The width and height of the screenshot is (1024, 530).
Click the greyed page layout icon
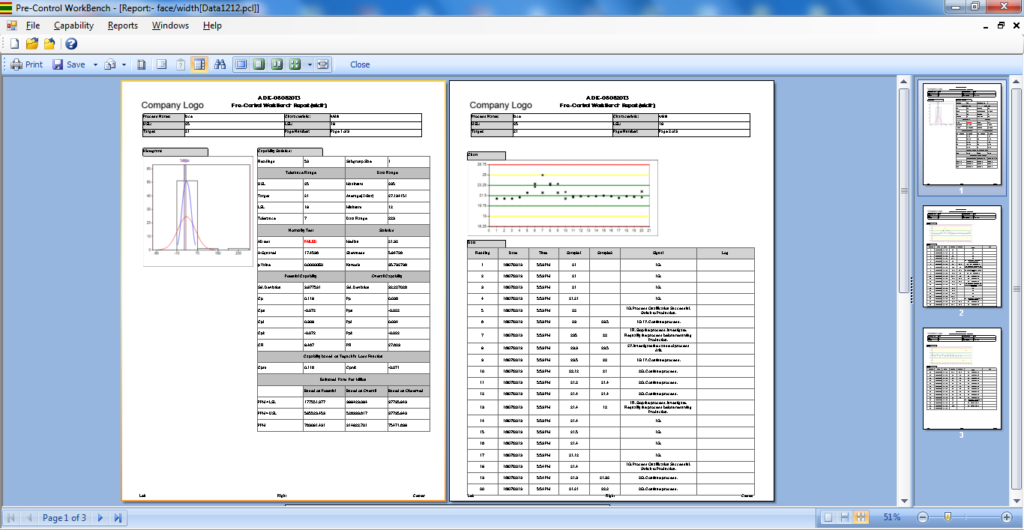161,65
